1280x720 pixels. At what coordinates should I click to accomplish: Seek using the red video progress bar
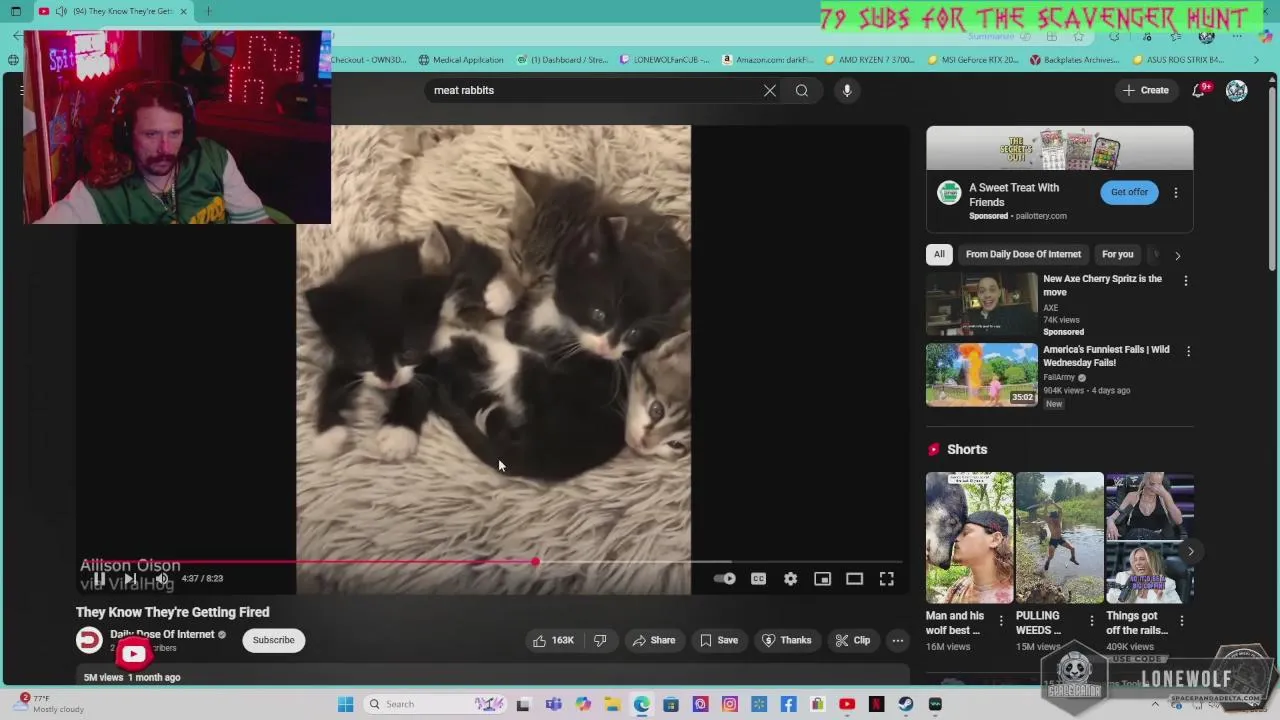coord(490,562)
